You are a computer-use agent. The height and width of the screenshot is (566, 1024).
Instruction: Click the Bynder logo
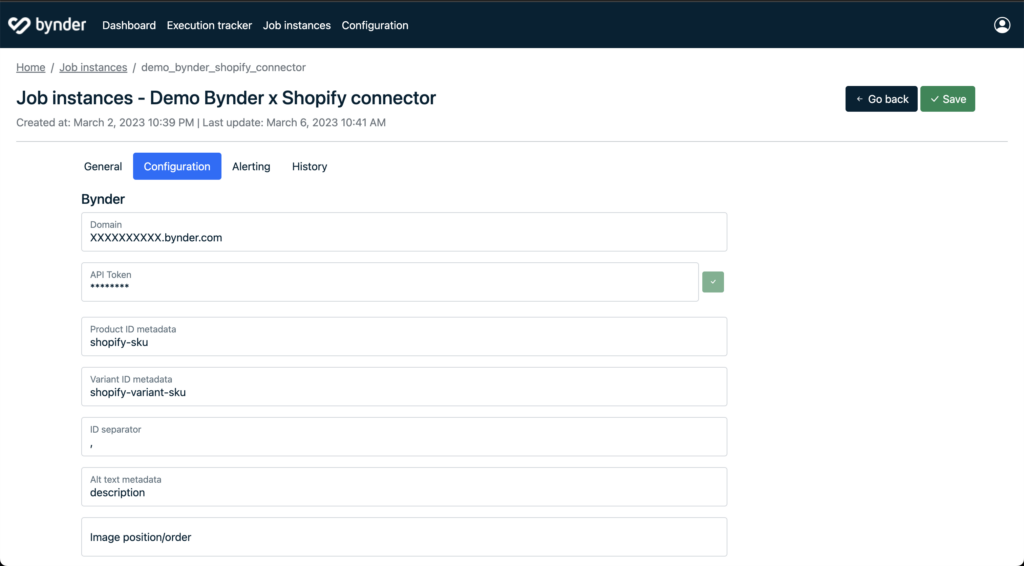(x=47, y=25)
